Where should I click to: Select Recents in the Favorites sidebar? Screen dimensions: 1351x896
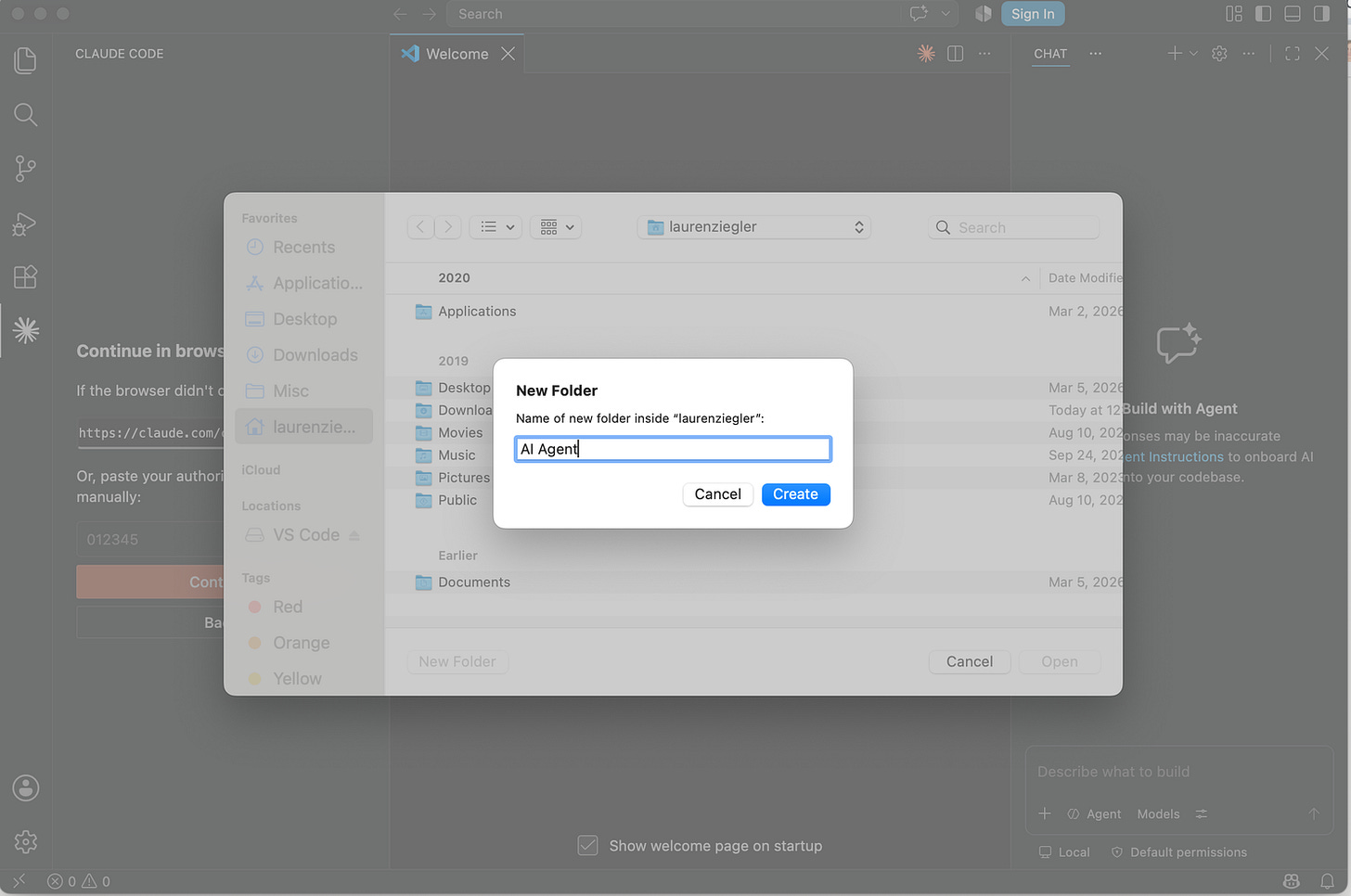pos(303,248)
